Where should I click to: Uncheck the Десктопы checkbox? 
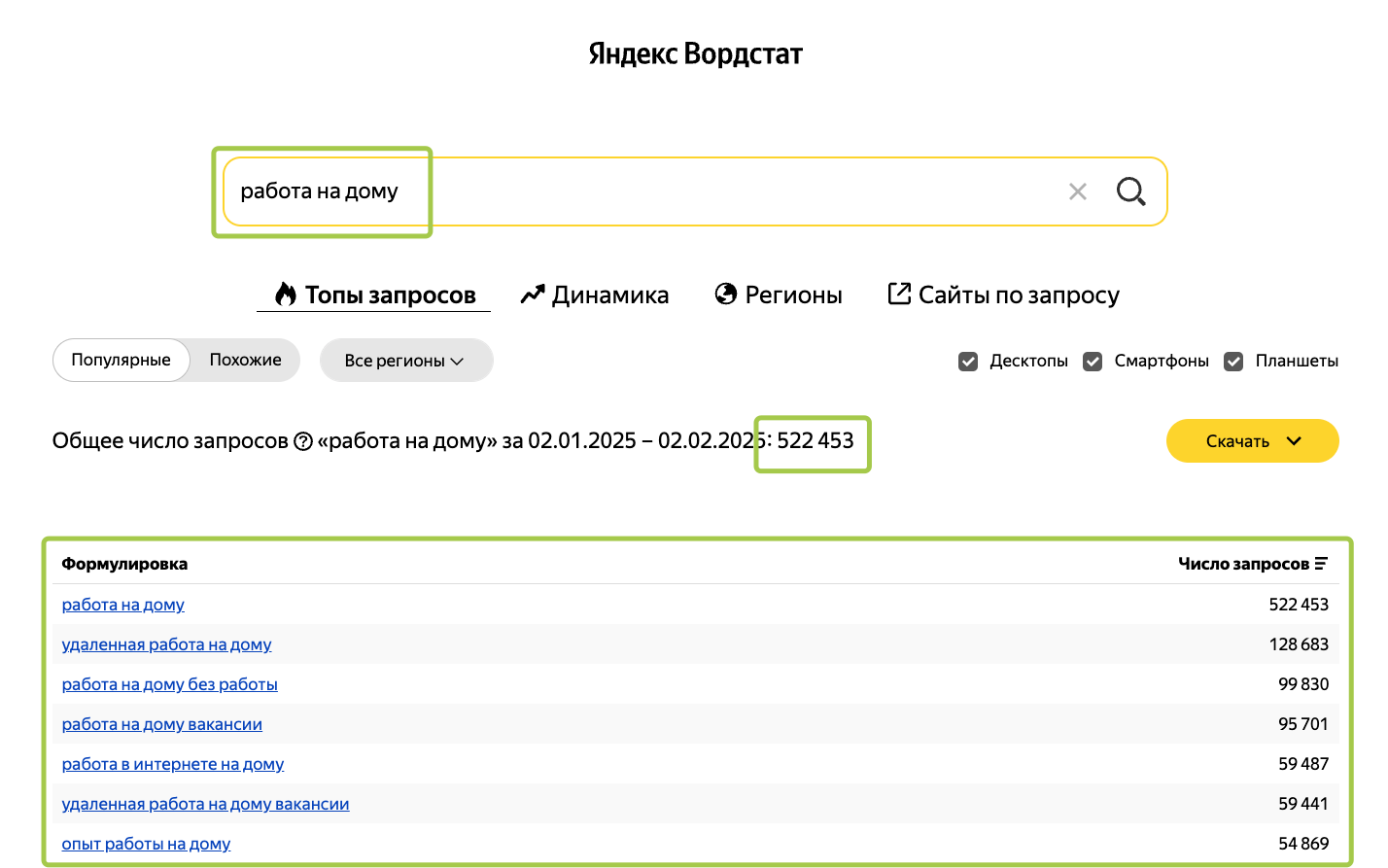tap(968, 361)
